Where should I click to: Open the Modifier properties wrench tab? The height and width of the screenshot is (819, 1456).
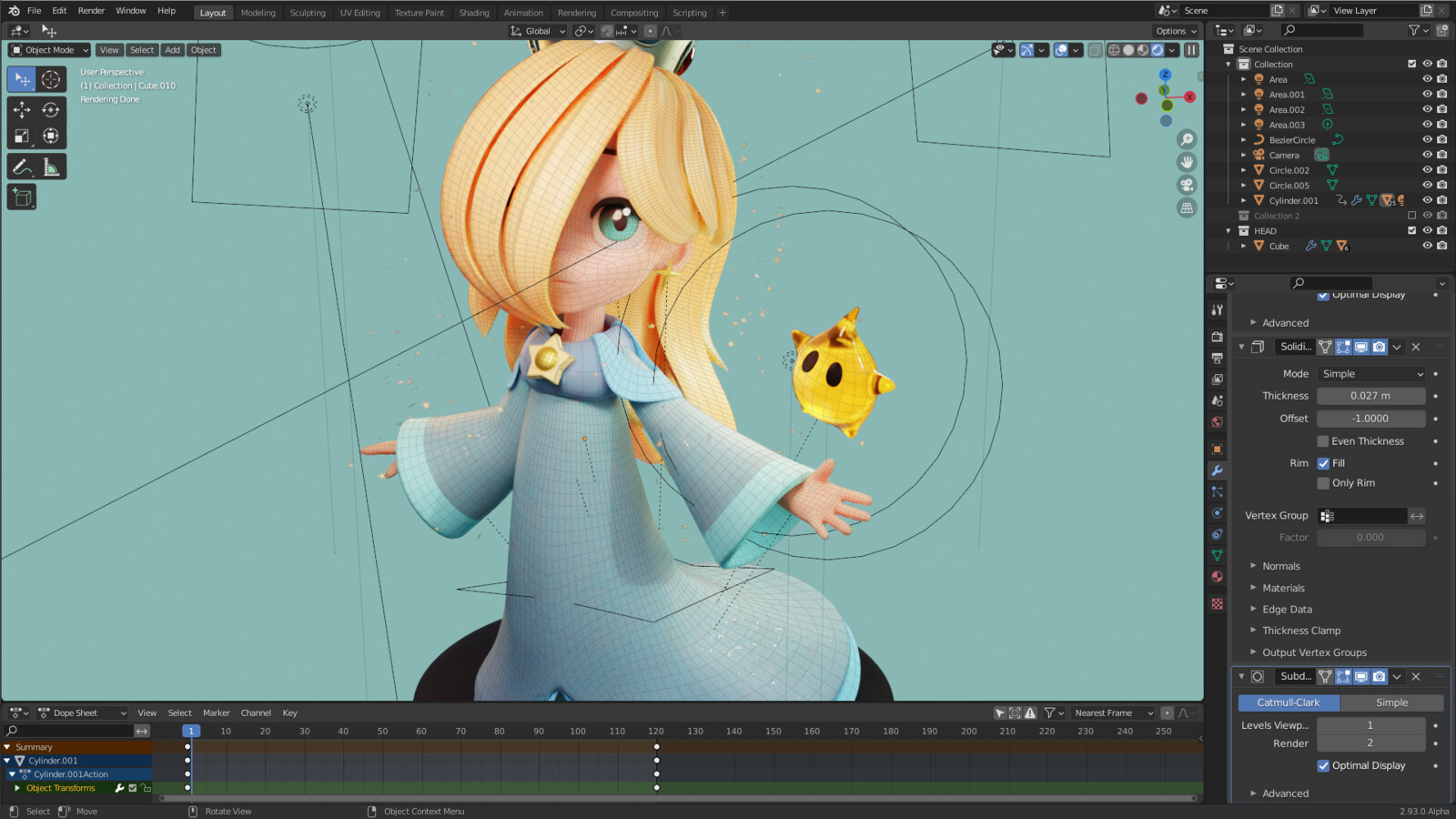tap(1218, 470)
